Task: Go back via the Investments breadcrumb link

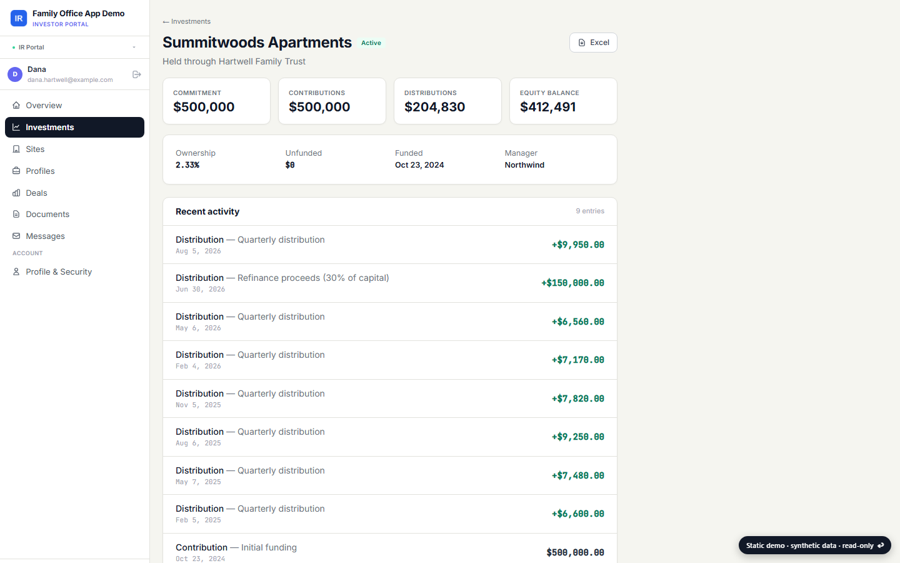Action: 187,21
